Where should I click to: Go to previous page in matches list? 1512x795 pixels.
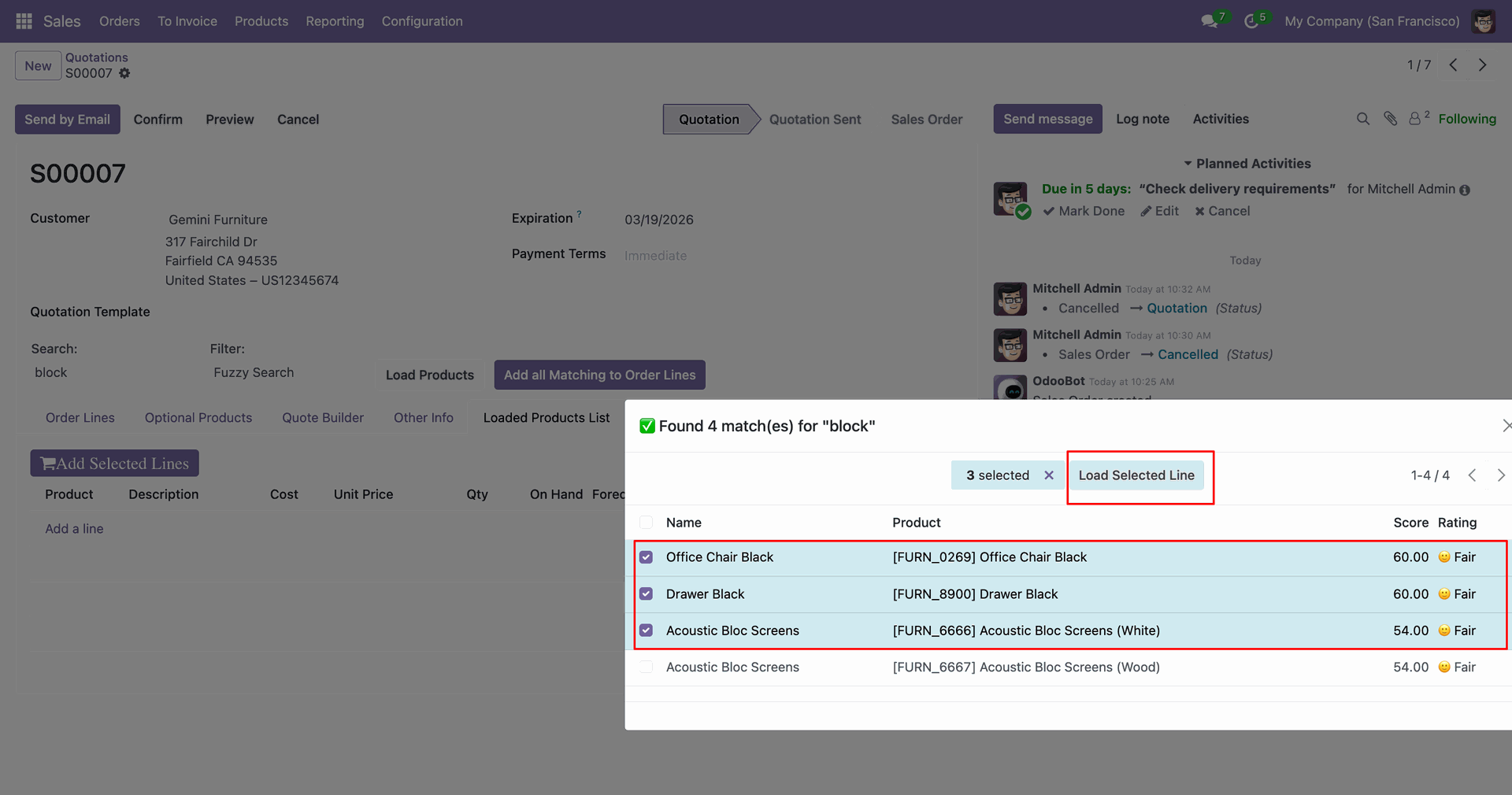(x=1472, y=475)
